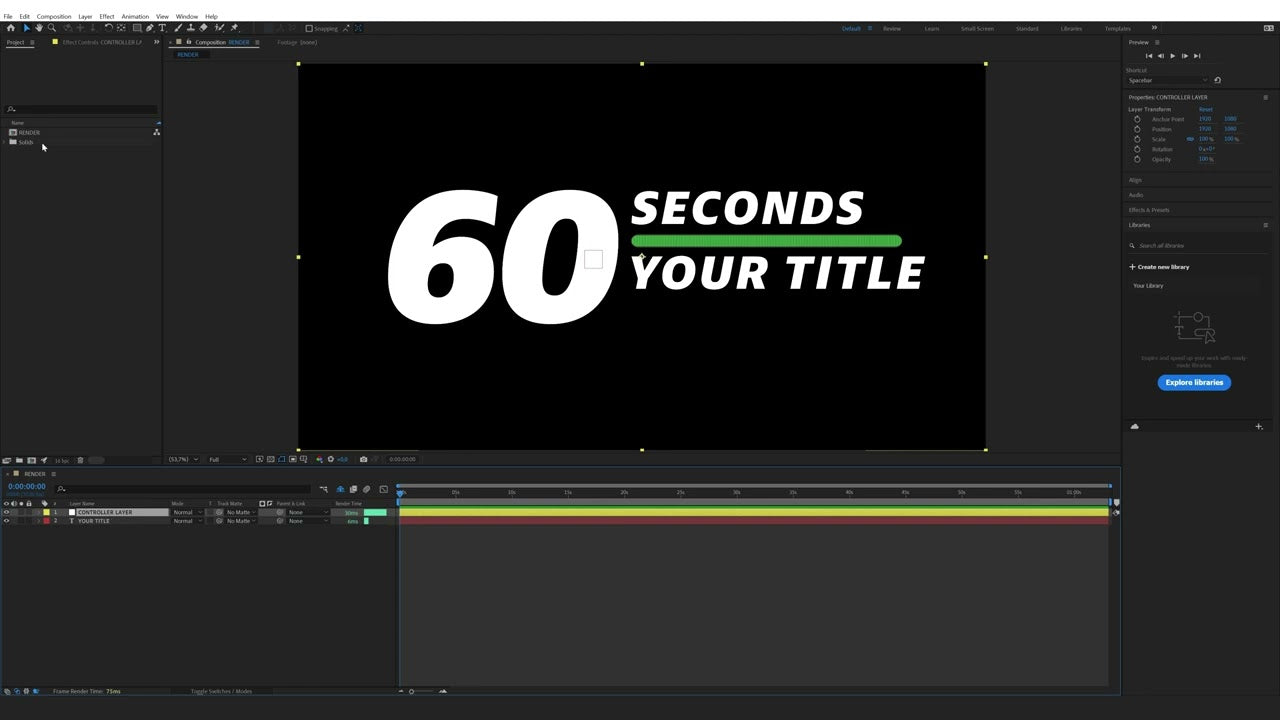Activate the Hand tool

39,28
